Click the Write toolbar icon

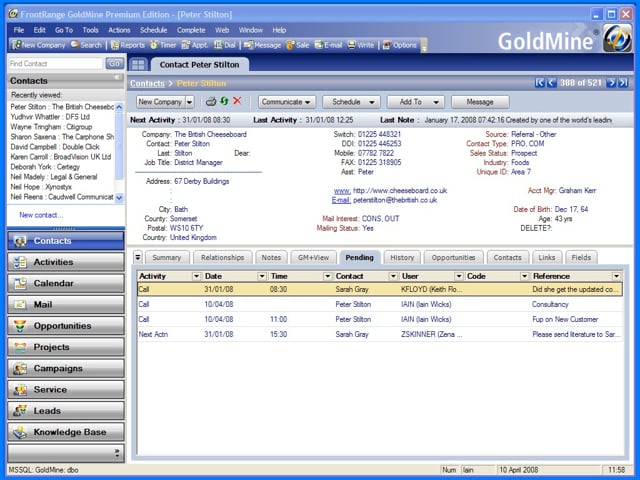coord(361,45)
